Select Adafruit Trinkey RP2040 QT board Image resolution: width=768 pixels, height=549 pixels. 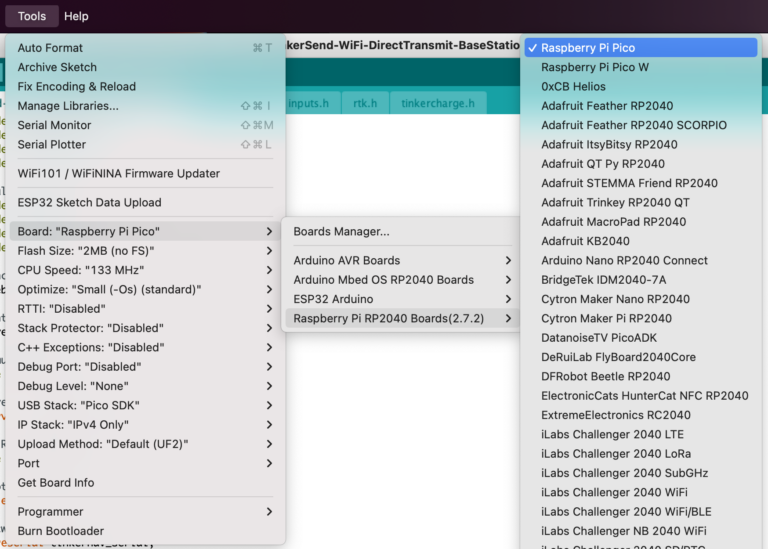coord(641,203)
